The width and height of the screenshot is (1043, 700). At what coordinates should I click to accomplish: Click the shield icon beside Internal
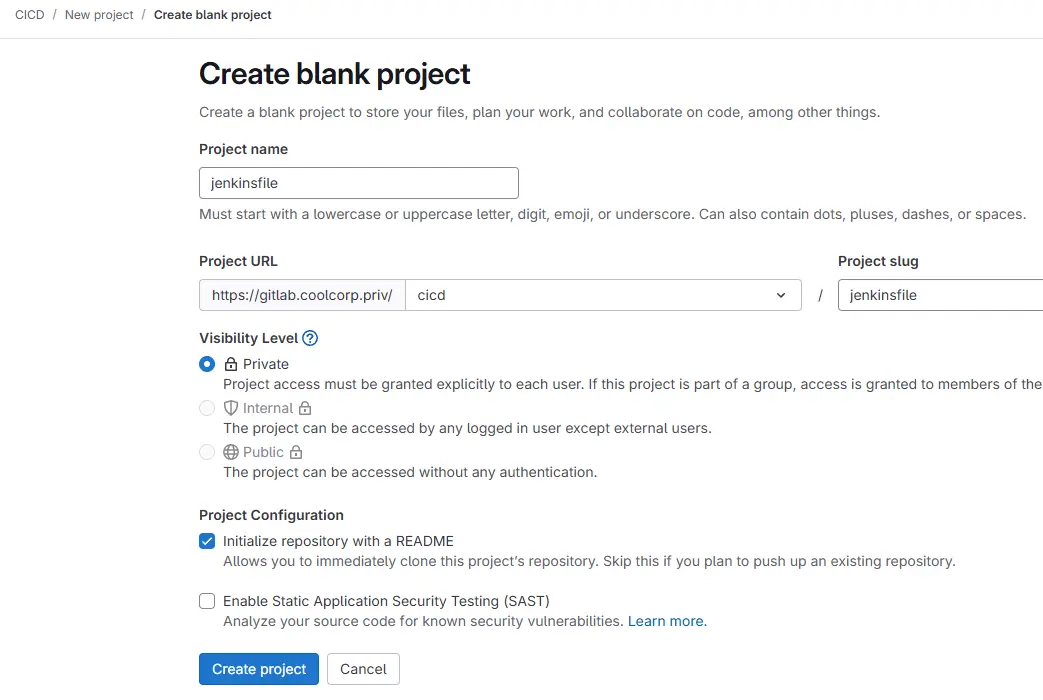[x=231, y=408]
